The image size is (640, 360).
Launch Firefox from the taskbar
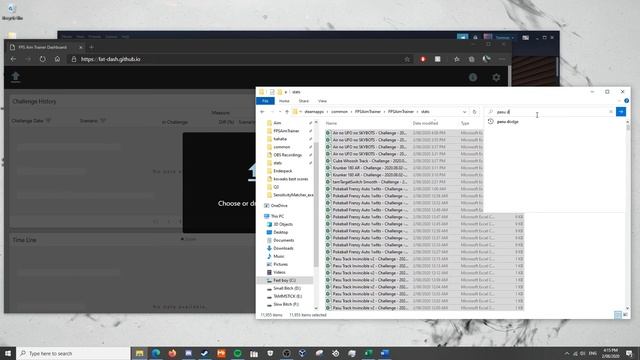point(172,353)
